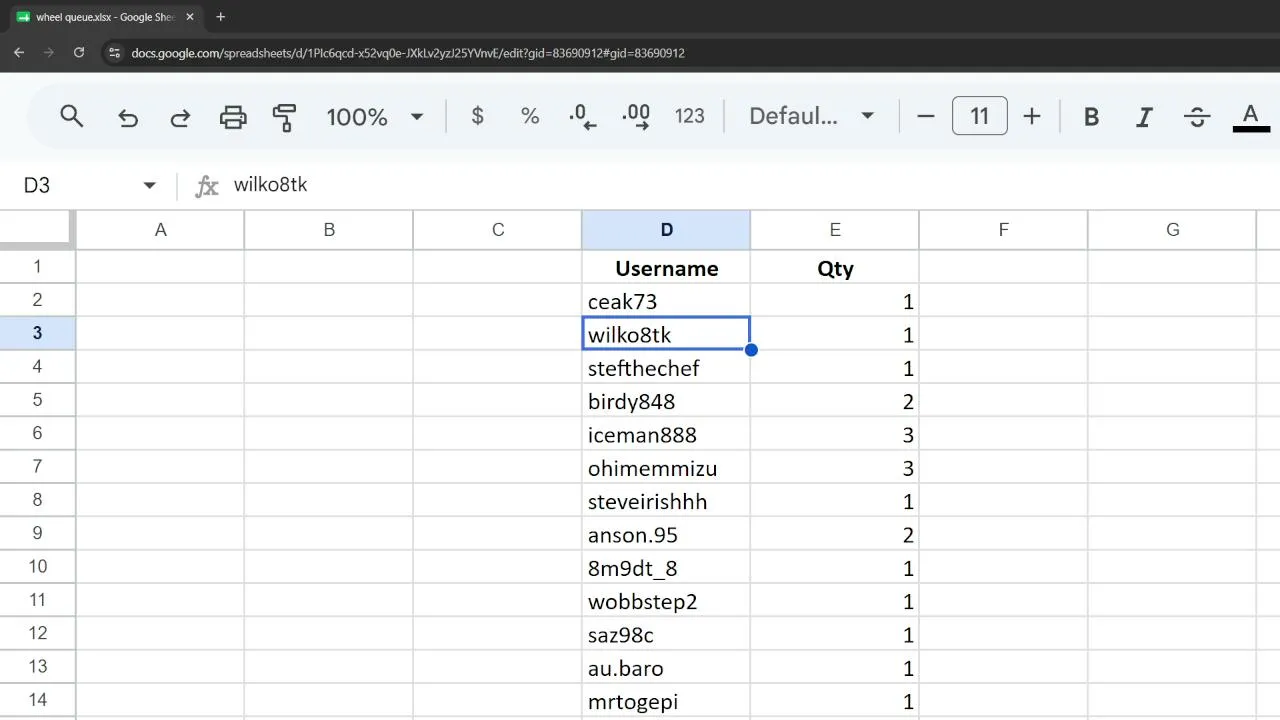Select cell containing stefthechef
The width and height of the screenshot is (1280, 720).
click(x=666, y=367)
